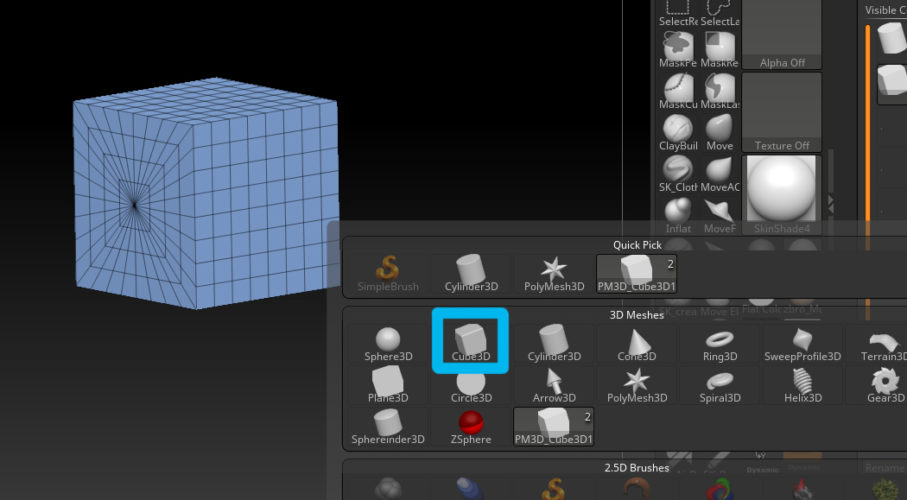
Task: Choose PM3D_Cube3D1 in the 3D Meshes section
Action: click(554, 427)
